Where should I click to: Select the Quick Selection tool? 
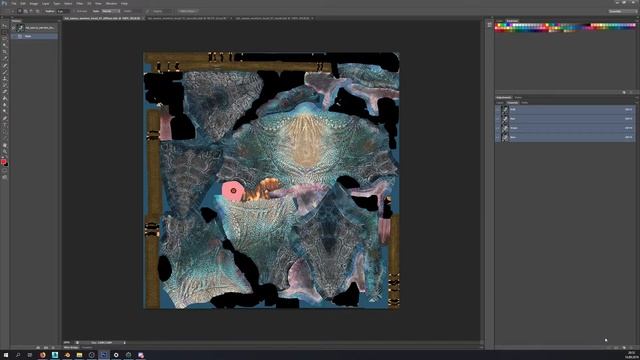pos(5,45)
